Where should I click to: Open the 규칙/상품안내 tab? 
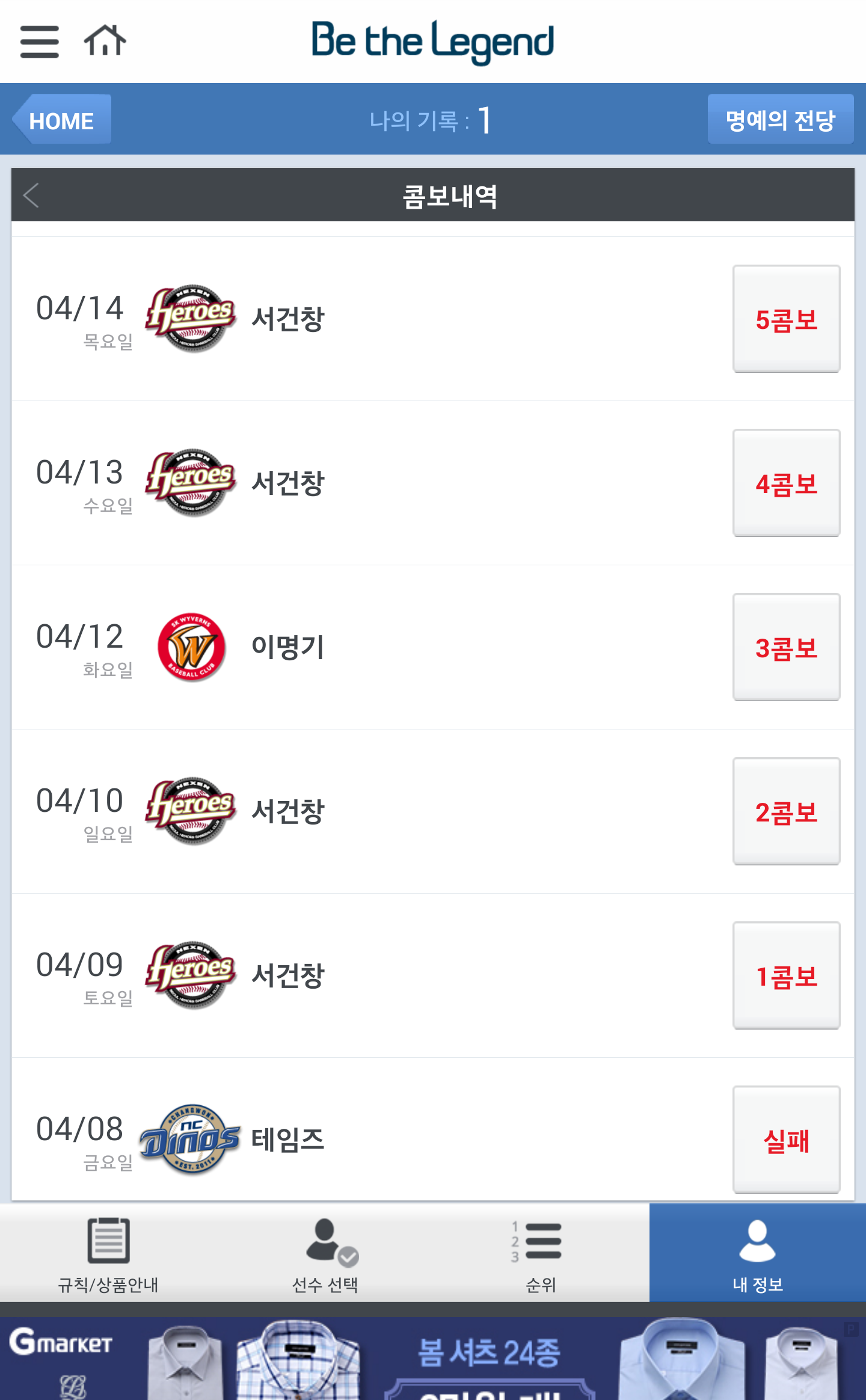tap(108, 1253)
